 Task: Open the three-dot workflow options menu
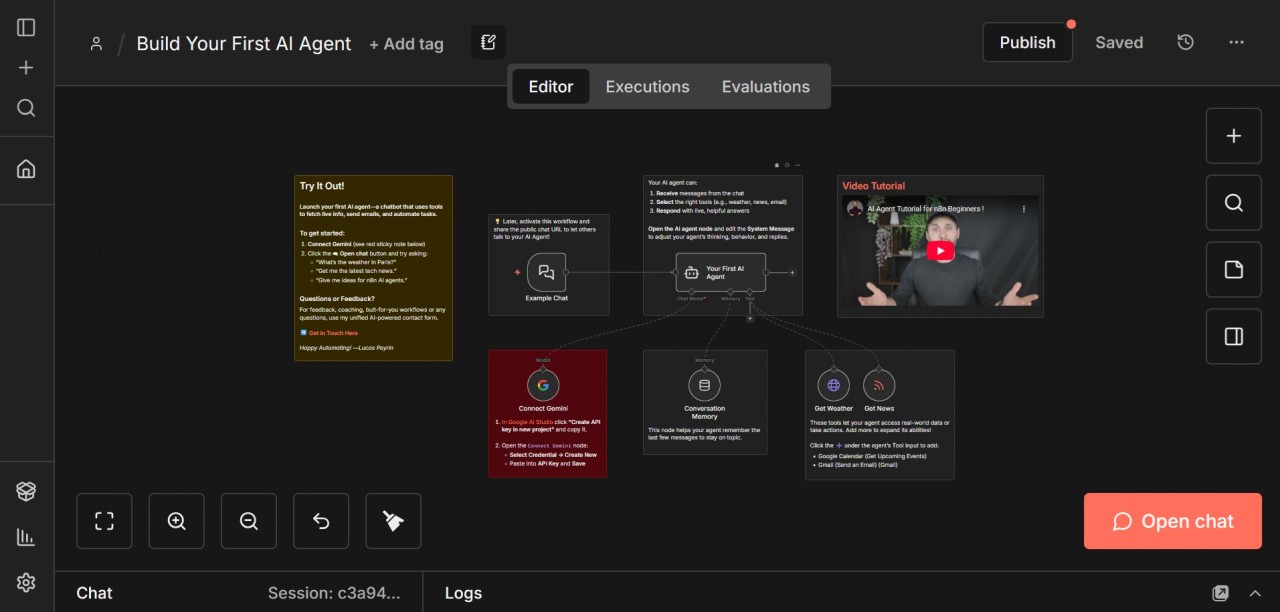point(1237,42)
